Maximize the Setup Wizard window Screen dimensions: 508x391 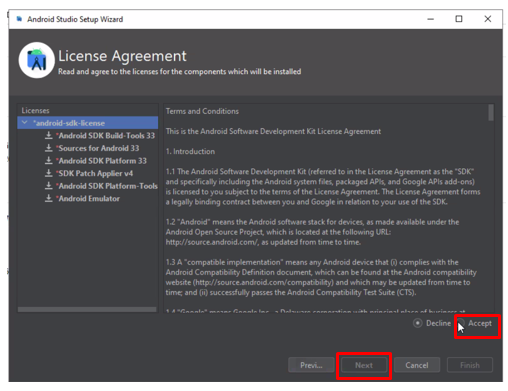459,19
